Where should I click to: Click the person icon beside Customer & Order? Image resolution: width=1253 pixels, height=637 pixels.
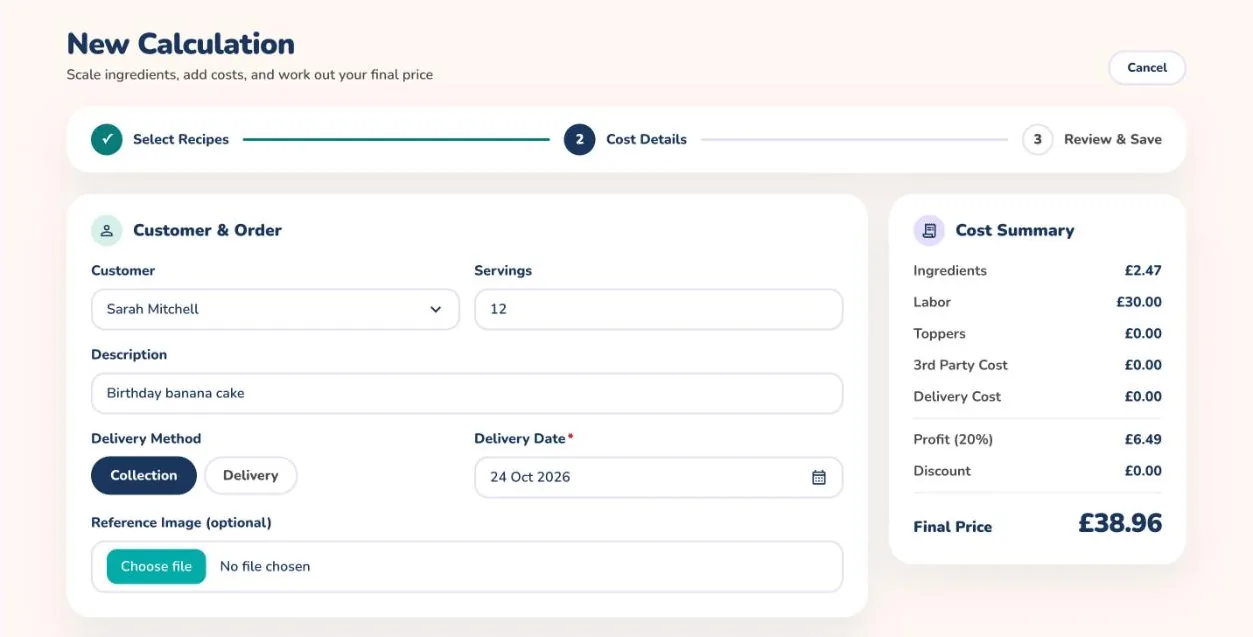pos(107,230)
